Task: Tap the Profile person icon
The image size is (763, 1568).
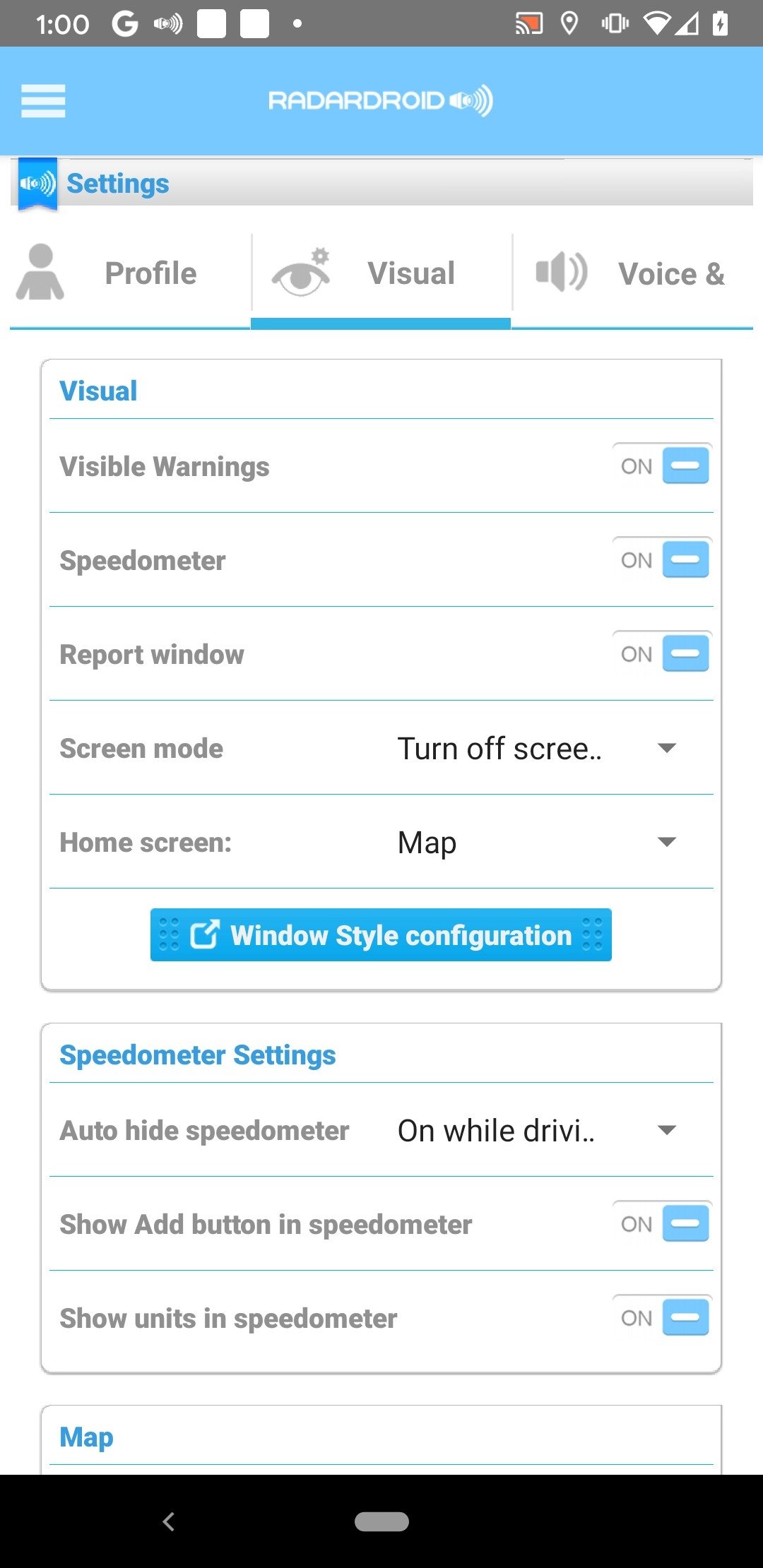Action: 40,273
